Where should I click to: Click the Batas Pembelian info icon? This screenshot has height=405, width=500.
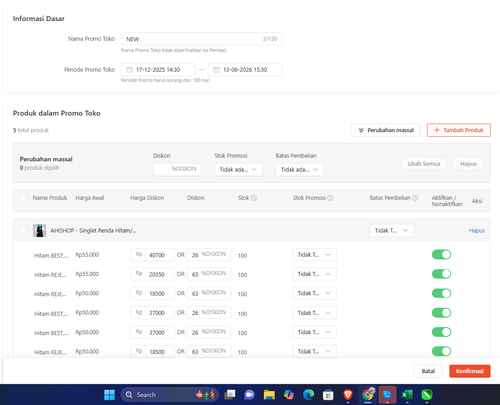(x=415, y=198)
